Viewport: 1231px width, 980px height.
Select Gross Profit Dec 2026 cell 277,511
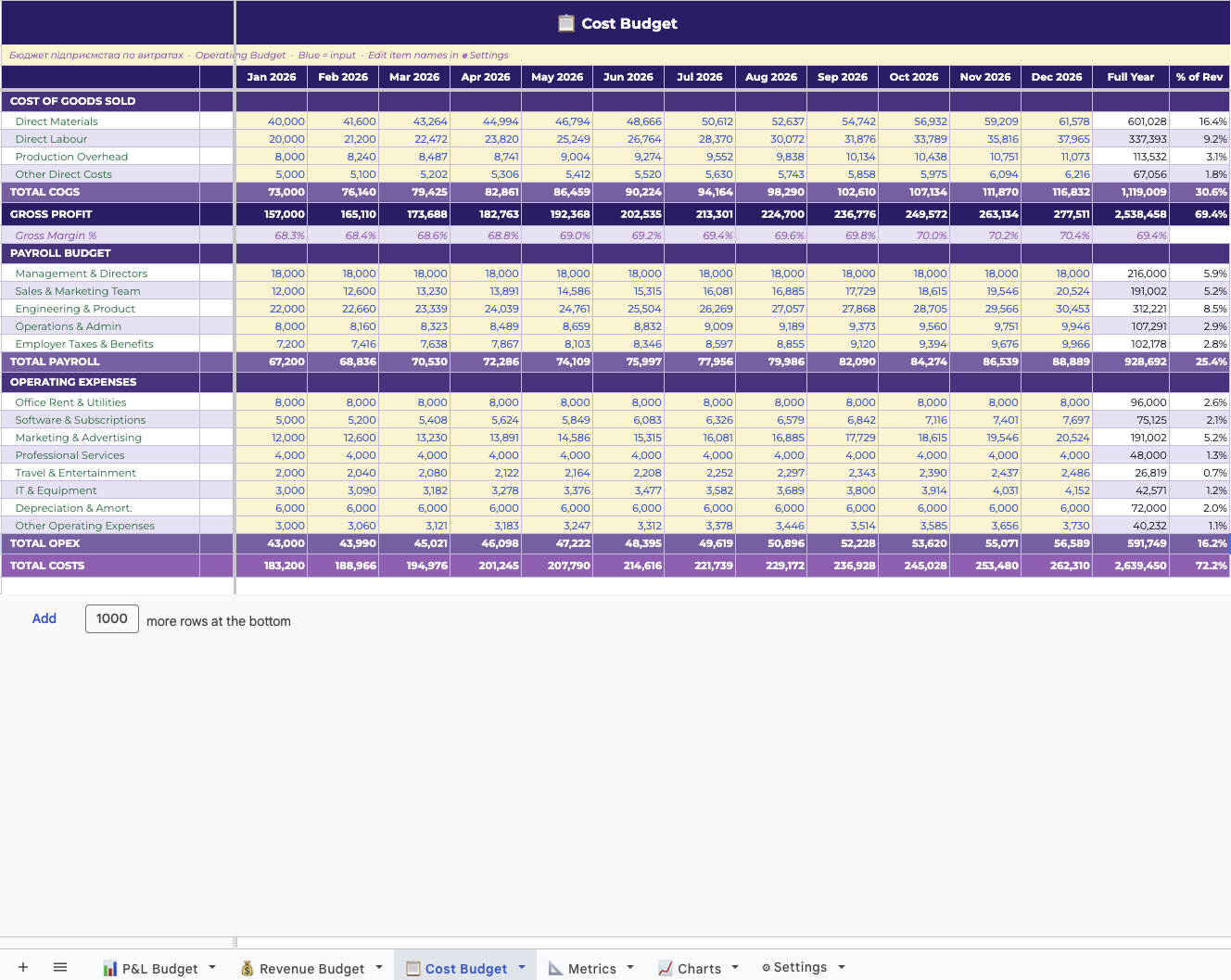pyautogui.click(x=1057, y=214)
